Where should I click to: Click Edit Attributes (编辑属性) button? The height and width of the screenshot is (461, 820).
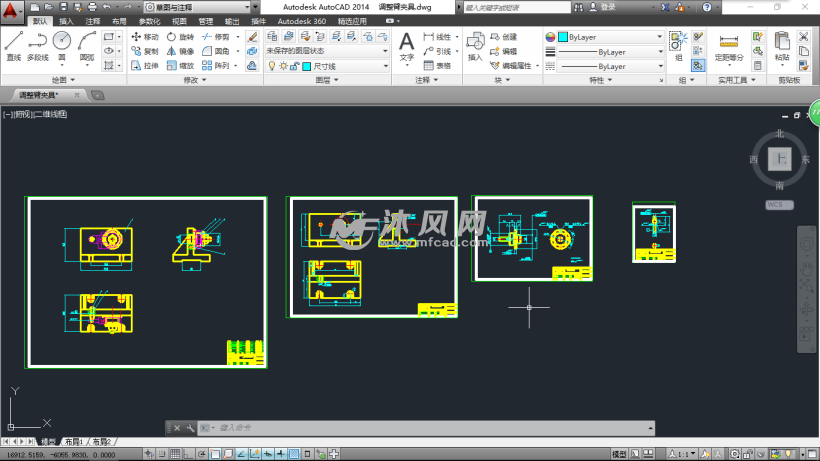coord(511,66)
